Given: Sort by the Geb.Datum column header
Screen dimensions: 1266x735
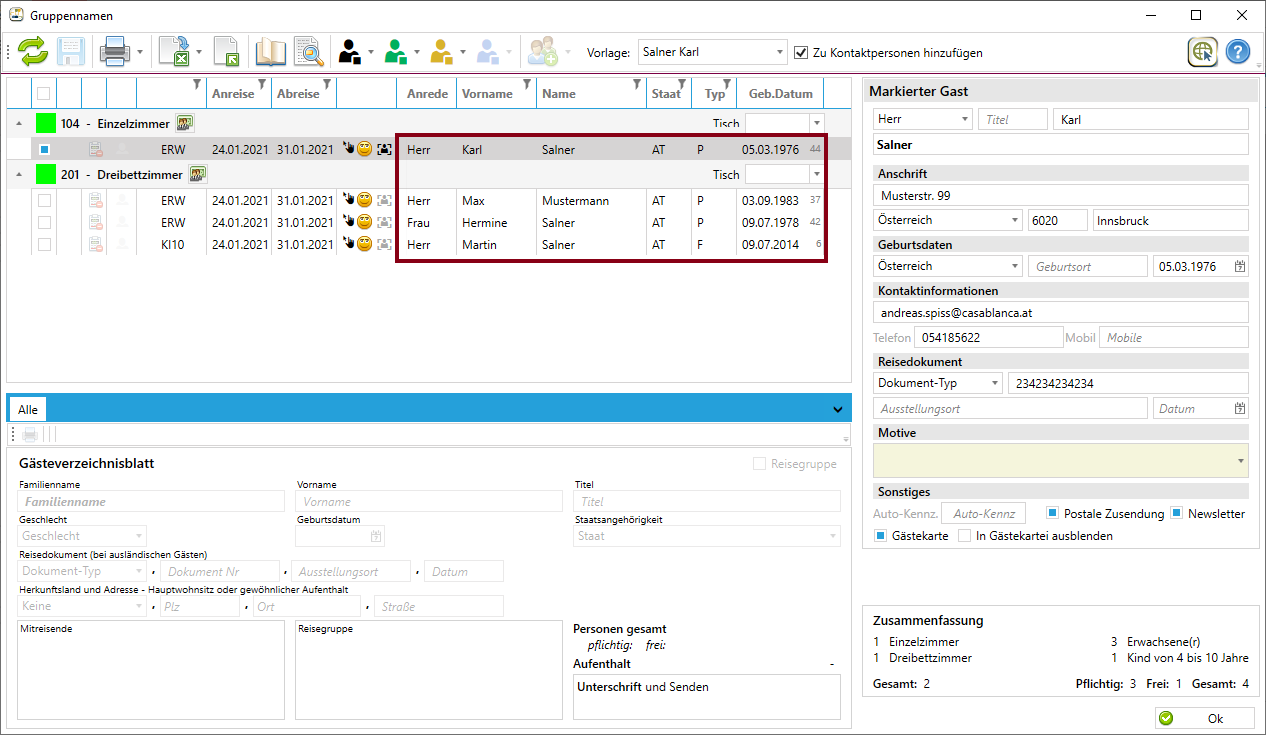Looking at the screenshot, I should coord(781,93).
